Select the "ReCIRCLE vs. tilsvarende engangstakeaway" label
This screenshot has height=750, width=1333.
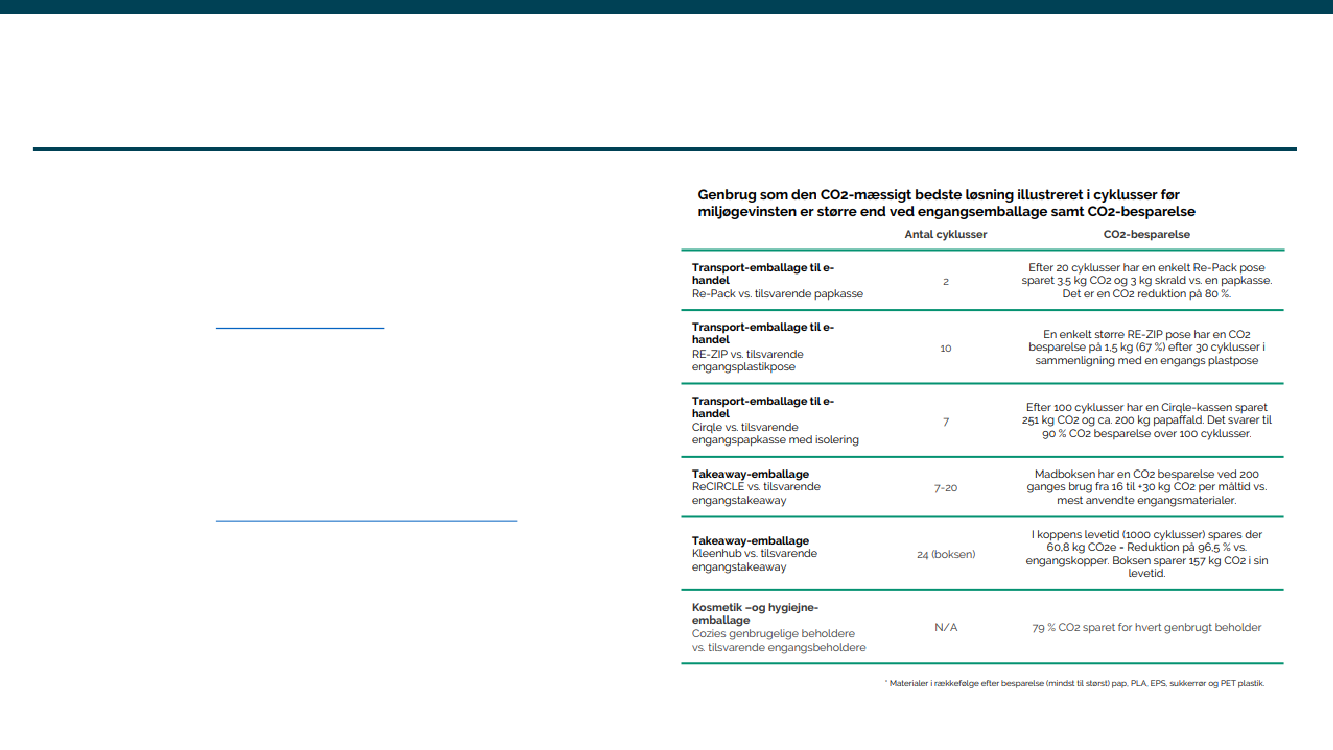(x=756, y=493)
